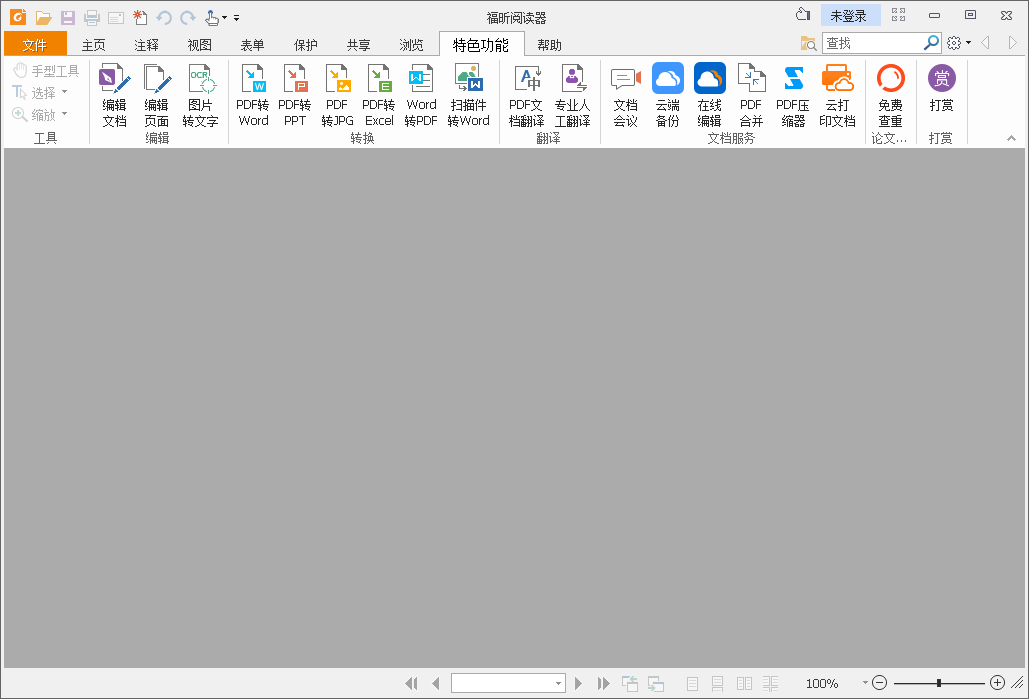Start PDF转JPG conversion
The image size is (1029, 699).
(337, 96)
